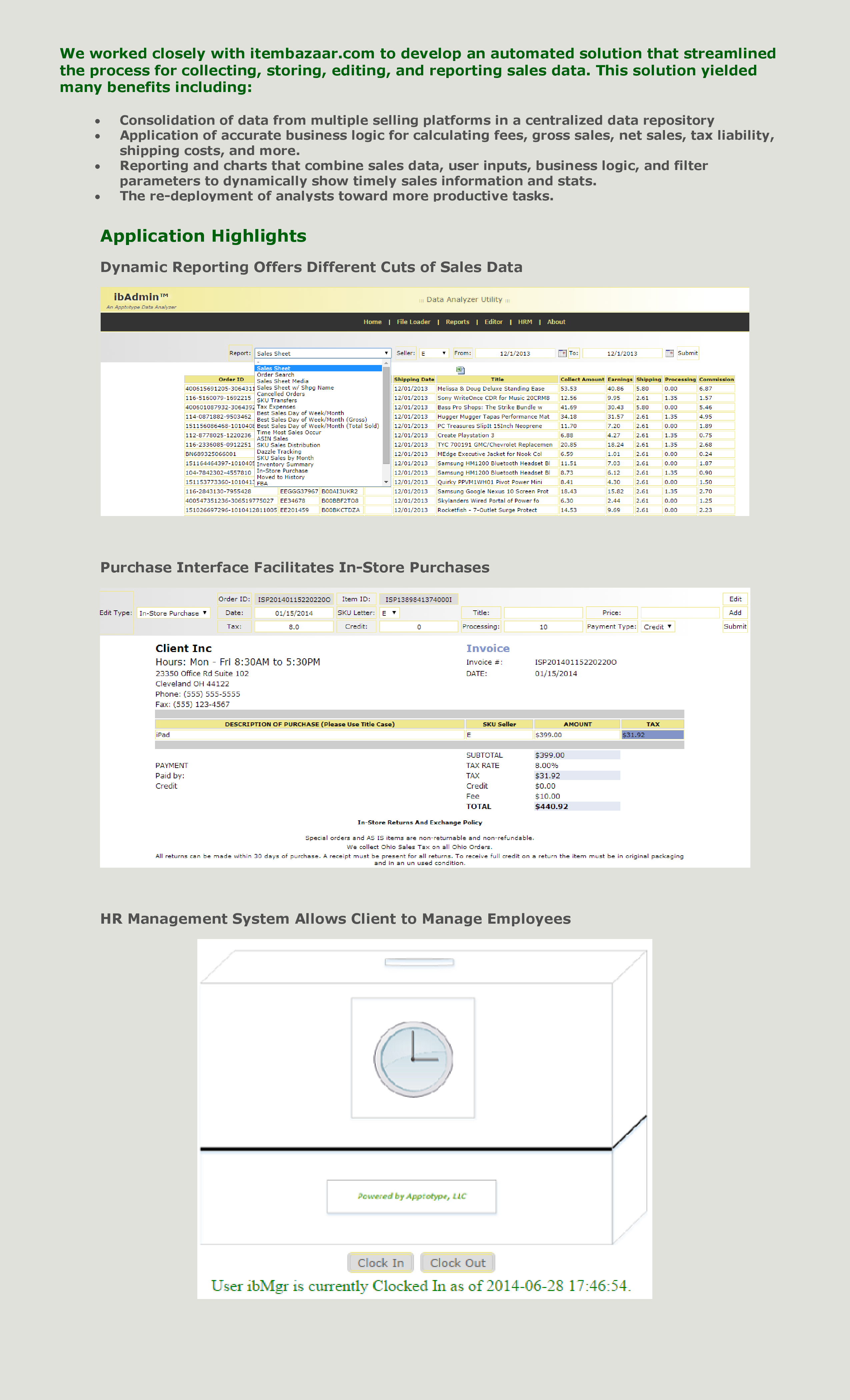Click the clock image in the HR panel

point(413,1059)
